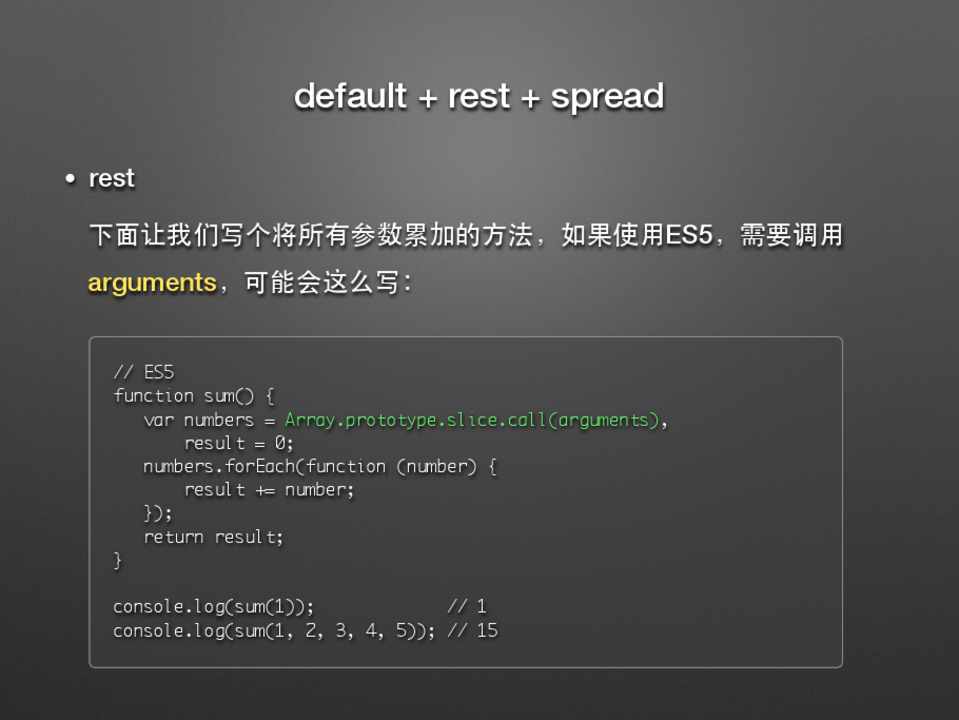Select the bold "rest" bullet heading
The image size is (959, 720).
click(112, 179)
